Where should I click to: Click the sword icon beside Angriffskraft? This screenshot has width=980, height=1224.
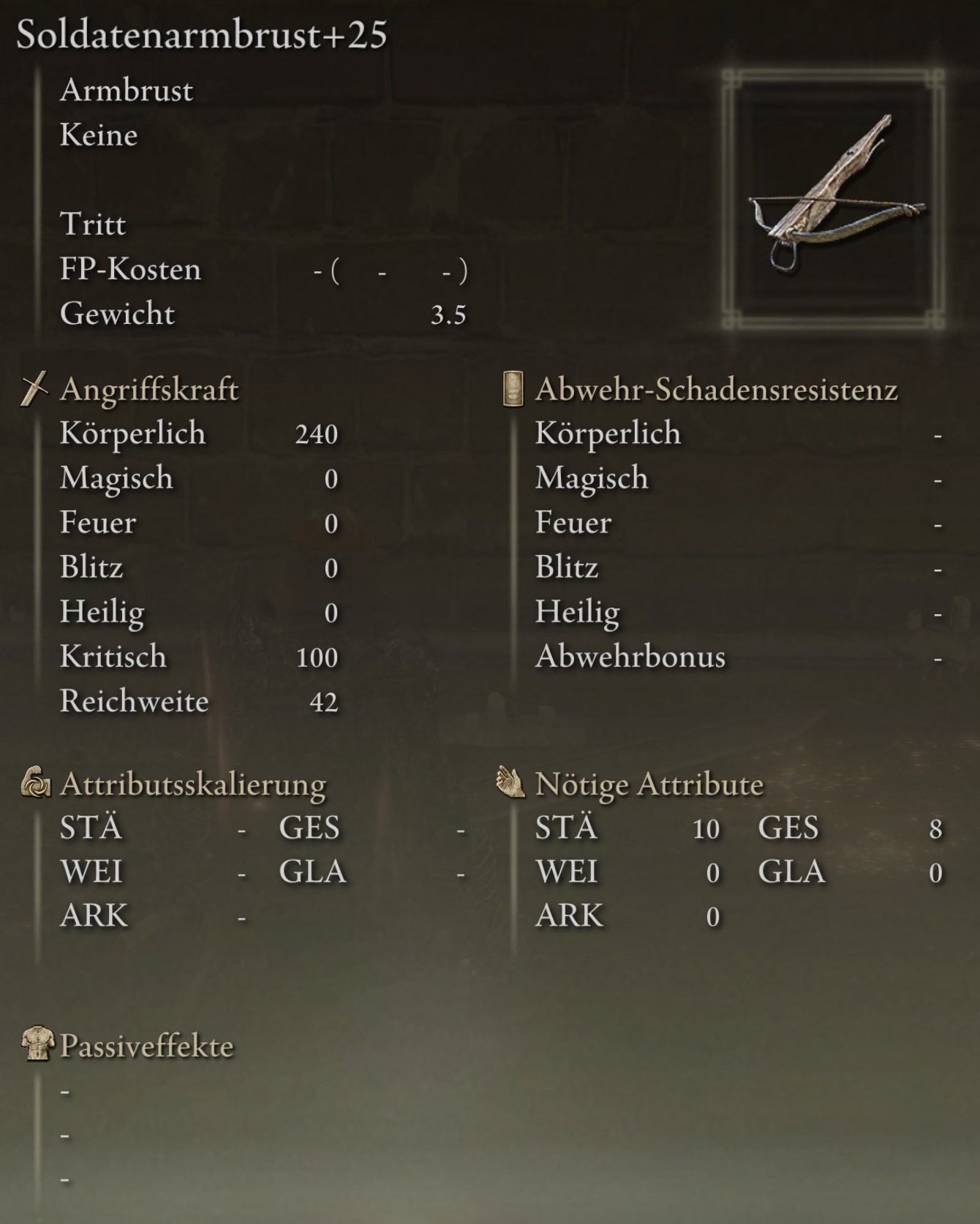34,388
